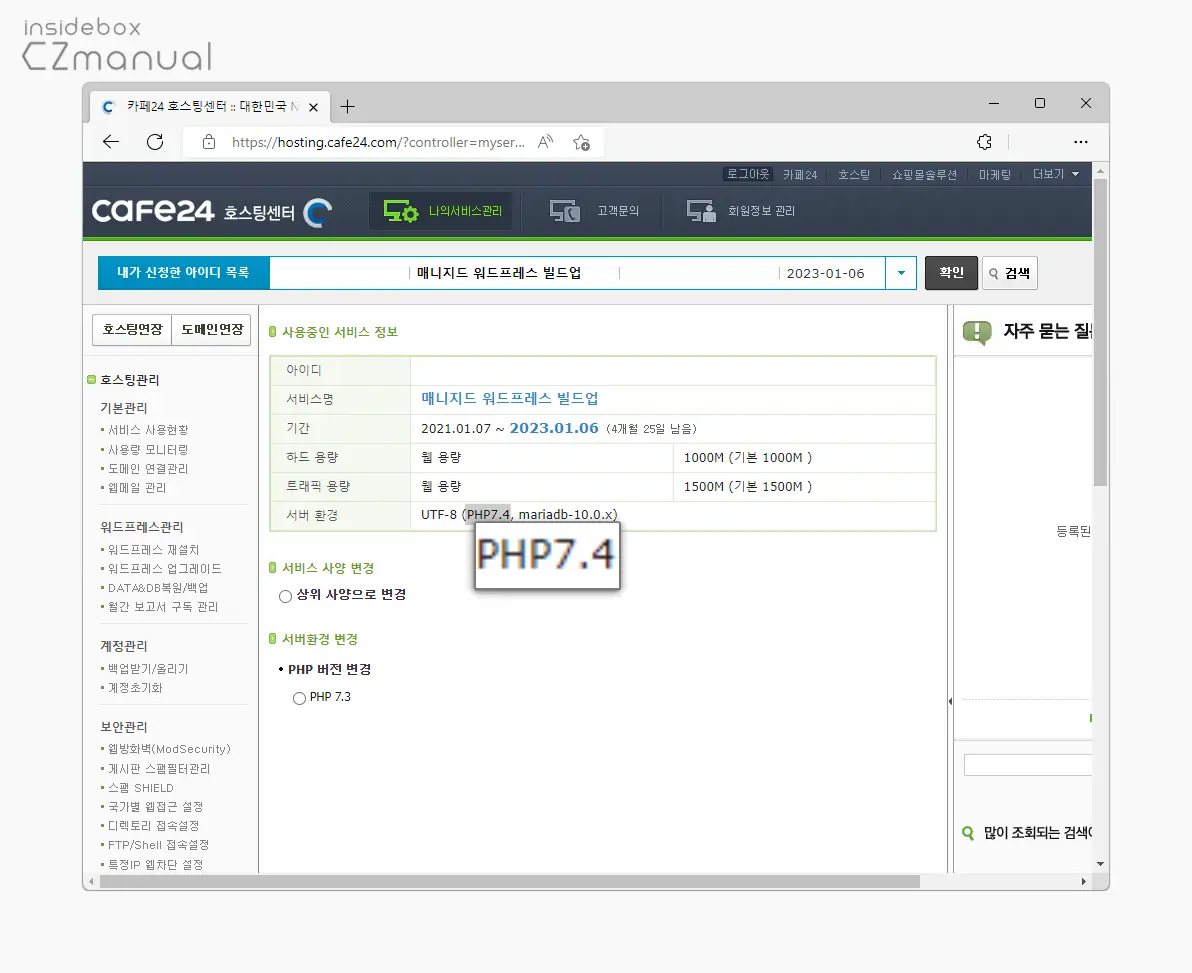The width and height of the screenshot is (1192, 973).
Task: Close the 카페24 호스팅센터 tab
Action: tap(313, 107)
